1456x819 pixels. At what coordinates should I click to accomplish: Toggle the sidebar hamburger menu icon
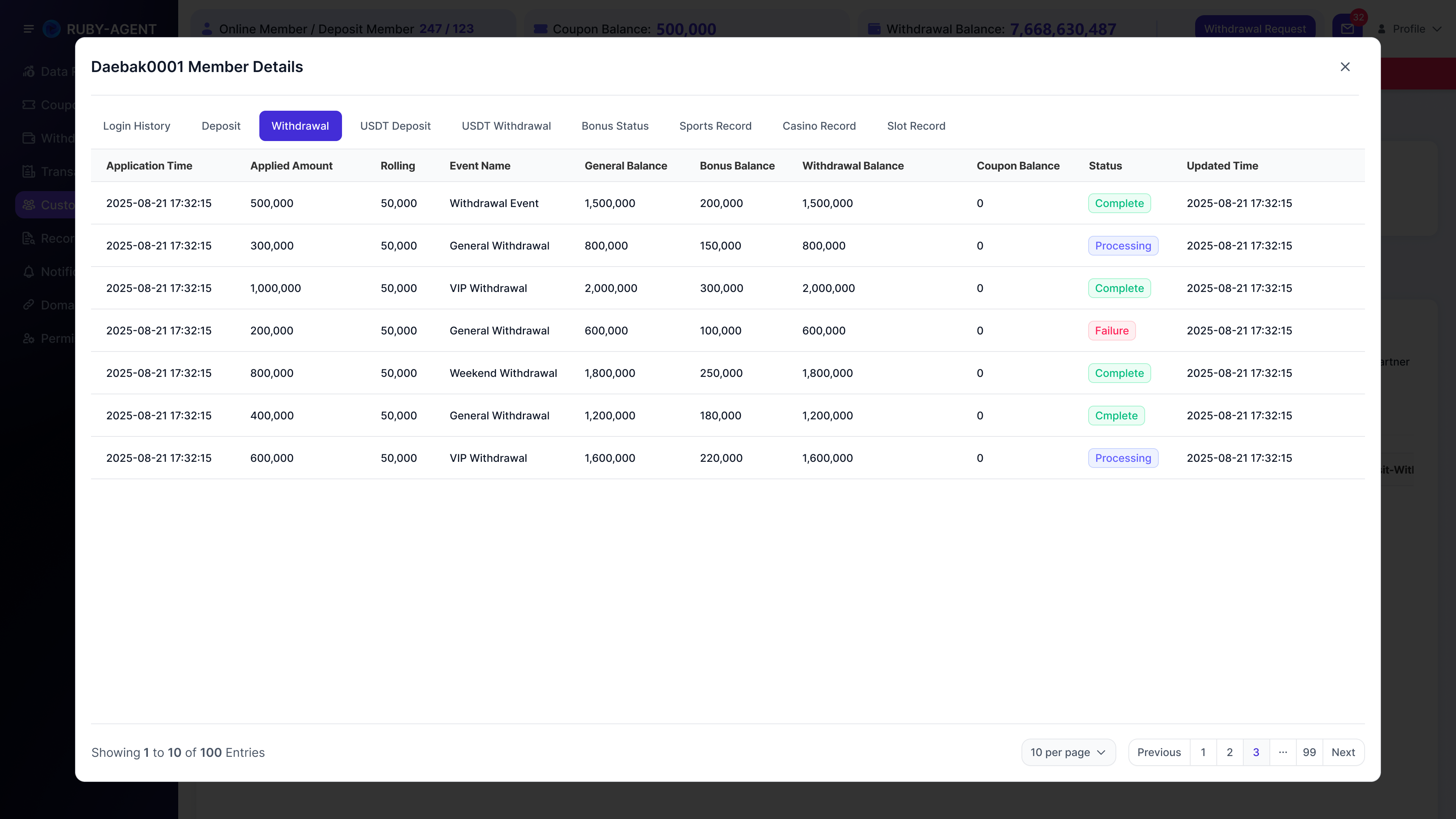pyautogui.click(x=28, y=29)
